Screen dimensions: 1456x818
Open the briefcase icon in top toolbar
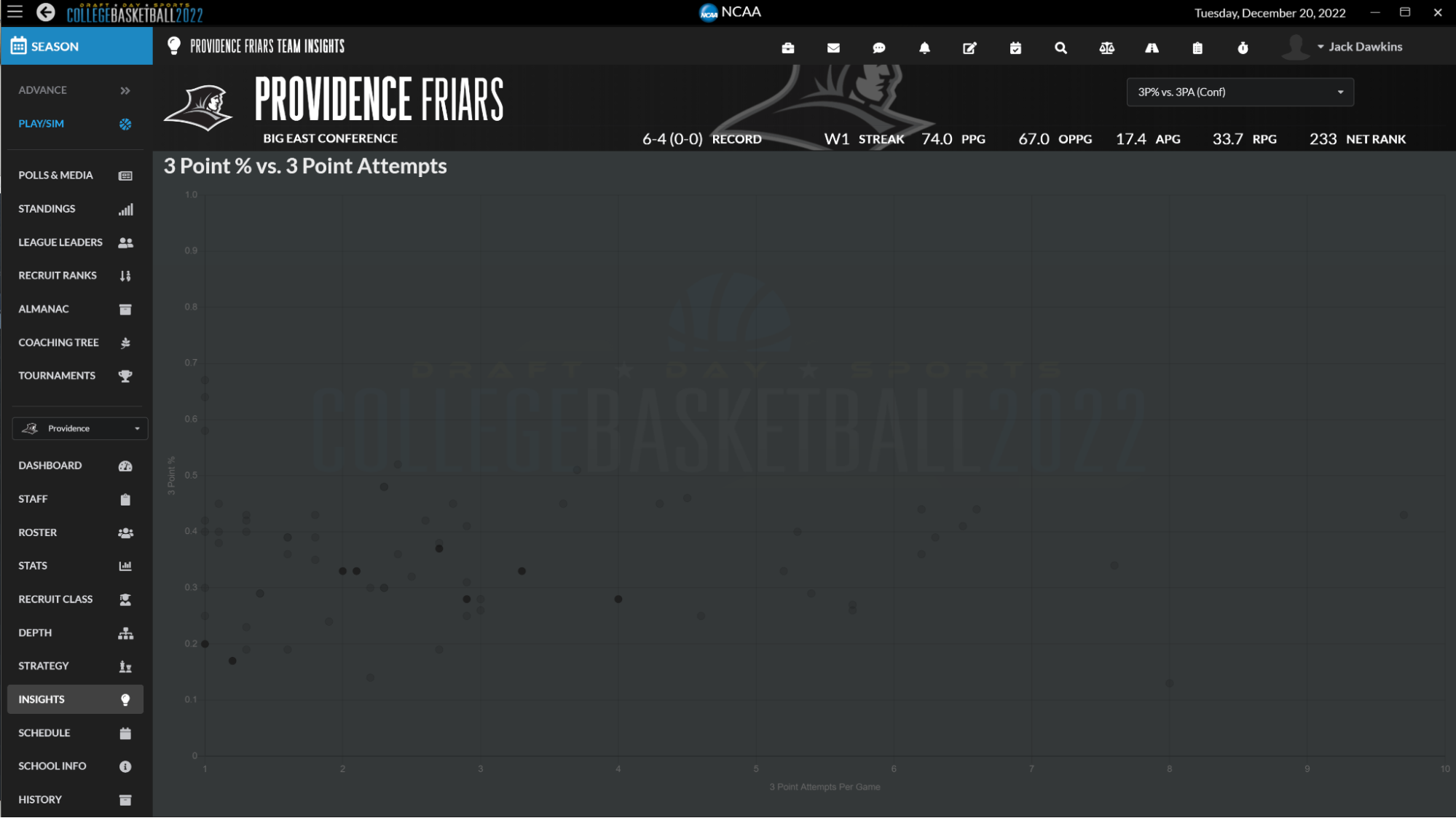click(x=788, y=47)
